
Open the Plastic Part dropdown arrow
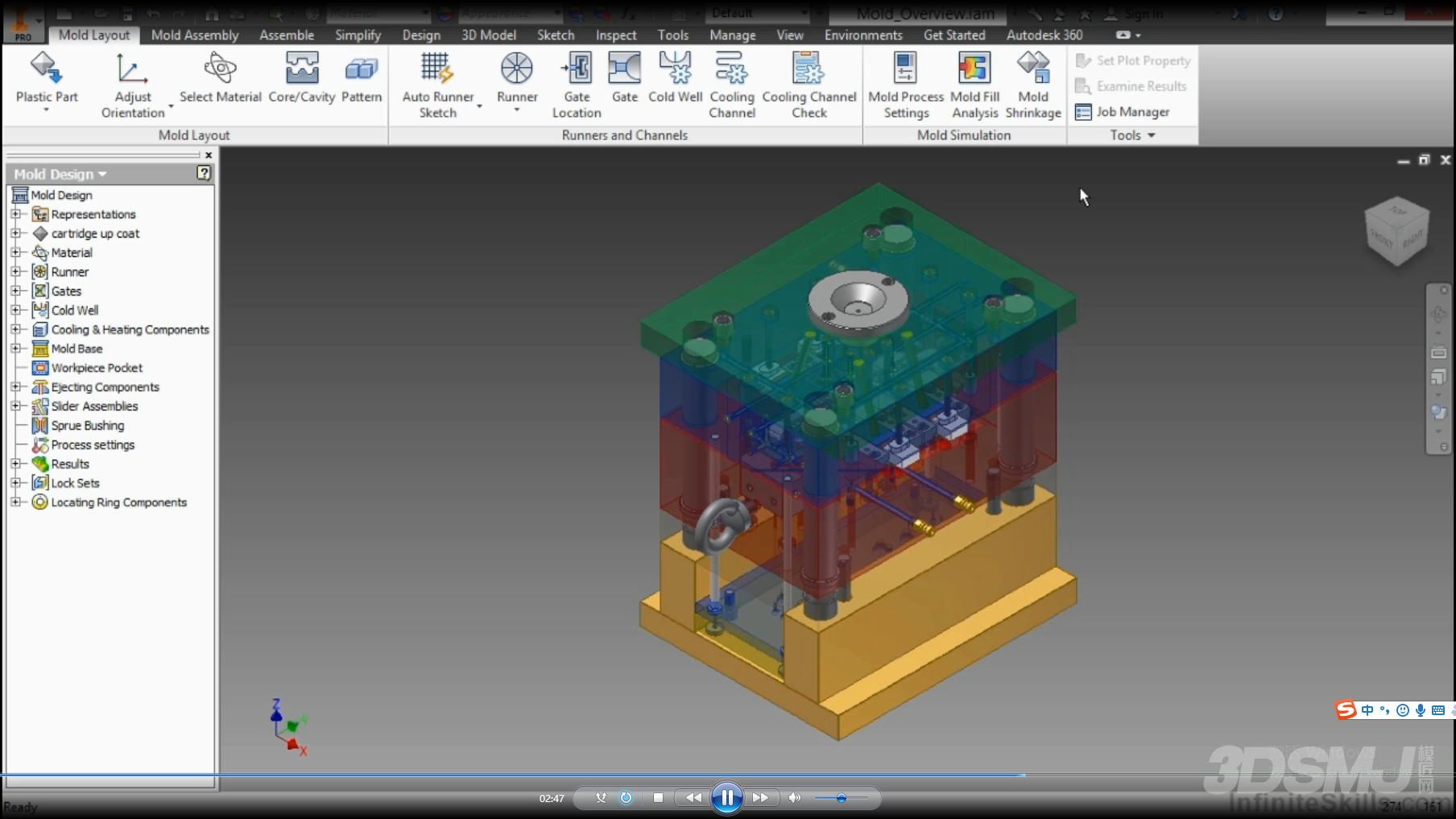pyautogui.click(x=46, y=110)
